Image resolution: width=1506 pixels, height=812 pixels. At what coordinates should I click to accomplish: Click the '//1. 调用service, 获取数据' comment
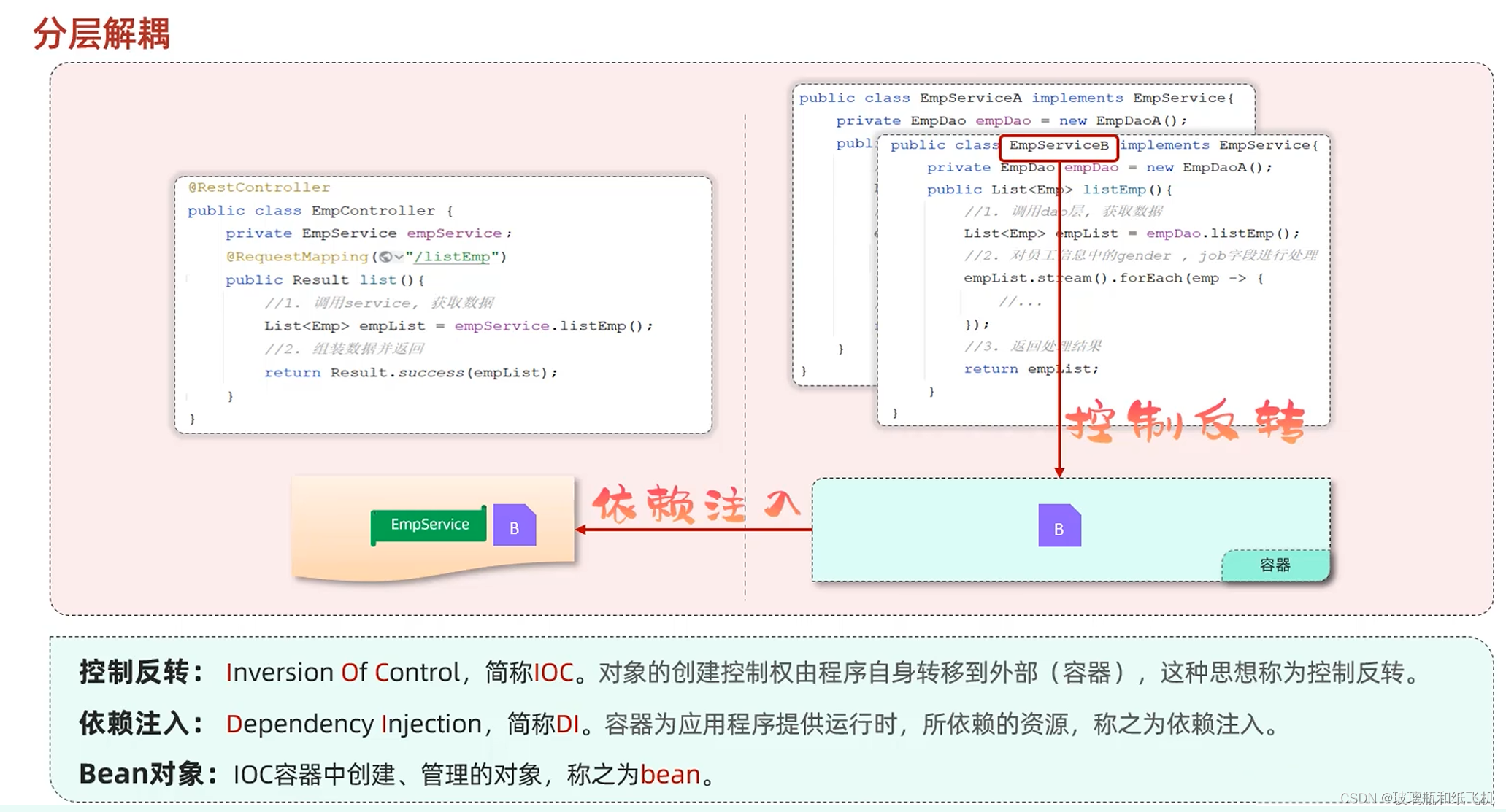coord(379,303)
